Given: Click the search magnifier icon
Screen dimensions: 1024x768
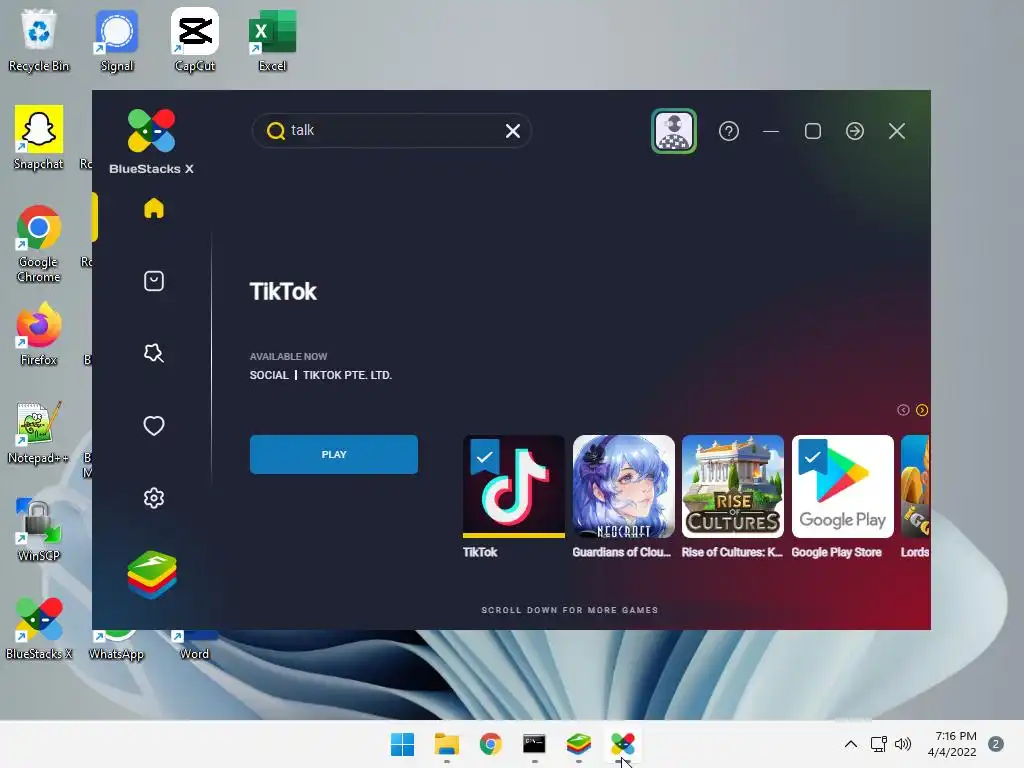Looking at the screenshot, I should point(276,131).
